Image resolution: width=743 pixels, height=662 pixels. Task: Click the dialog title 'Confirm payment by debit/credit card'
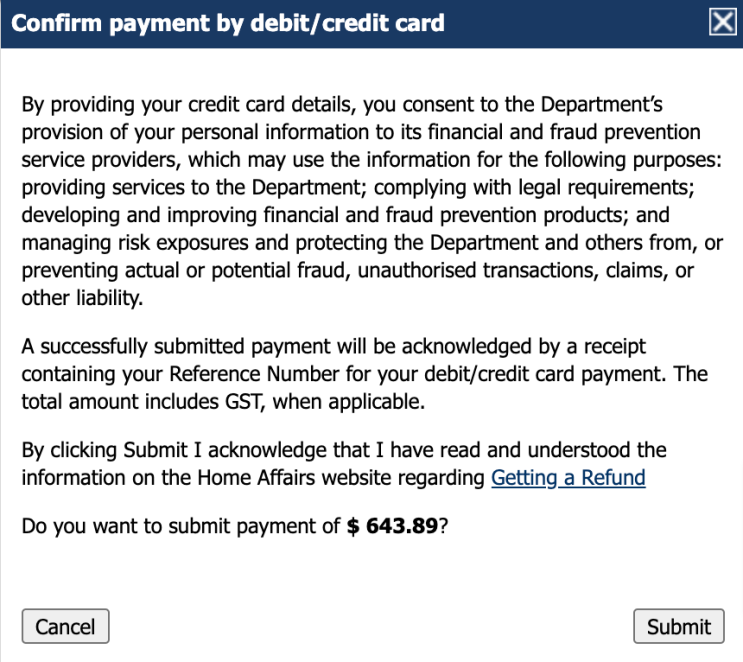(x=228, y=23)
